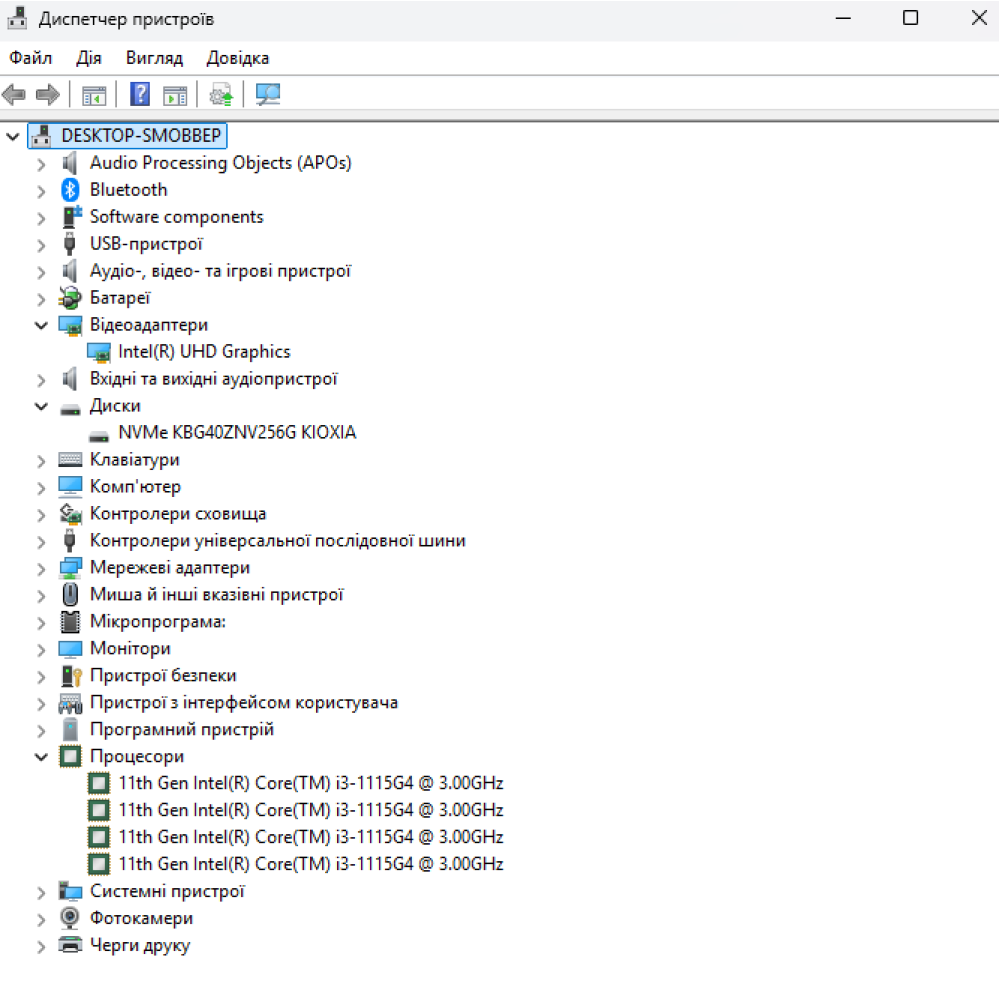Click the Forward arrow toolbar icon
Screen dimensions: 1000x1000
tap(47, 95)
